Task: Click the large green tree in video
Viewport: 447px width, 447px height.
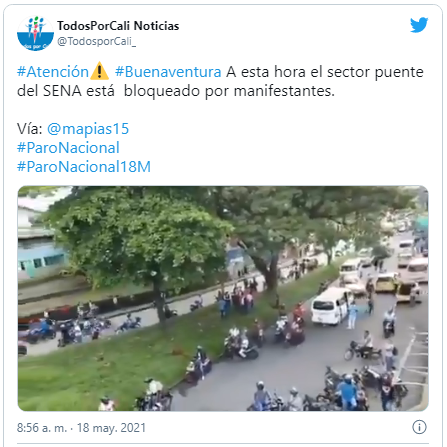Action: [140, 243]
